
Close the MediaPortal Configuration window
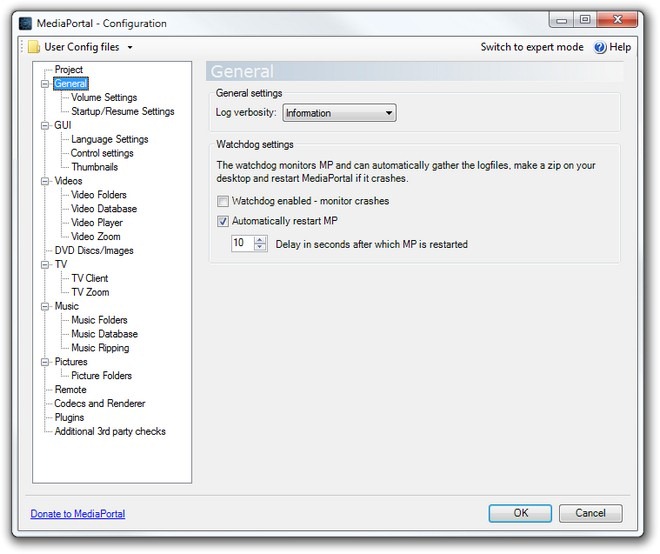617,20
